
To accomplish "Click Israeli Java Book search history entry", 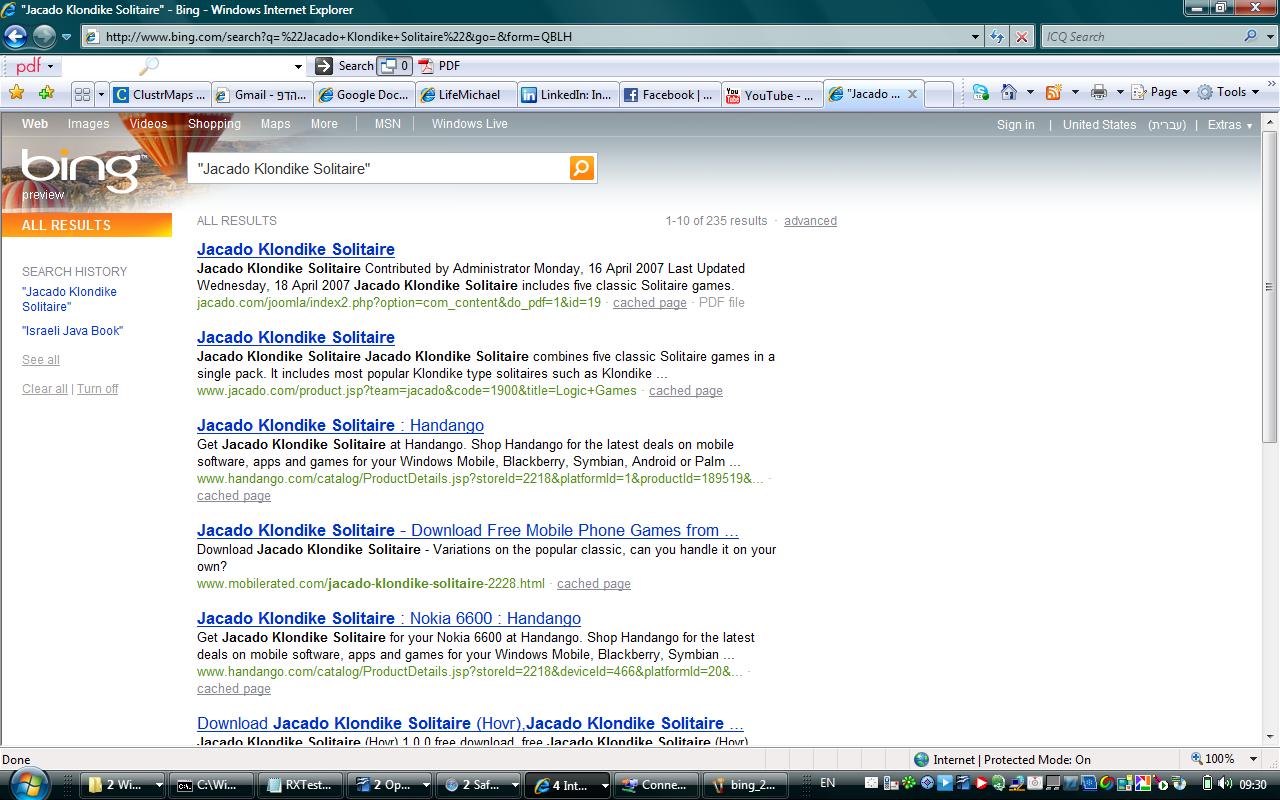I will click(72, 331).
